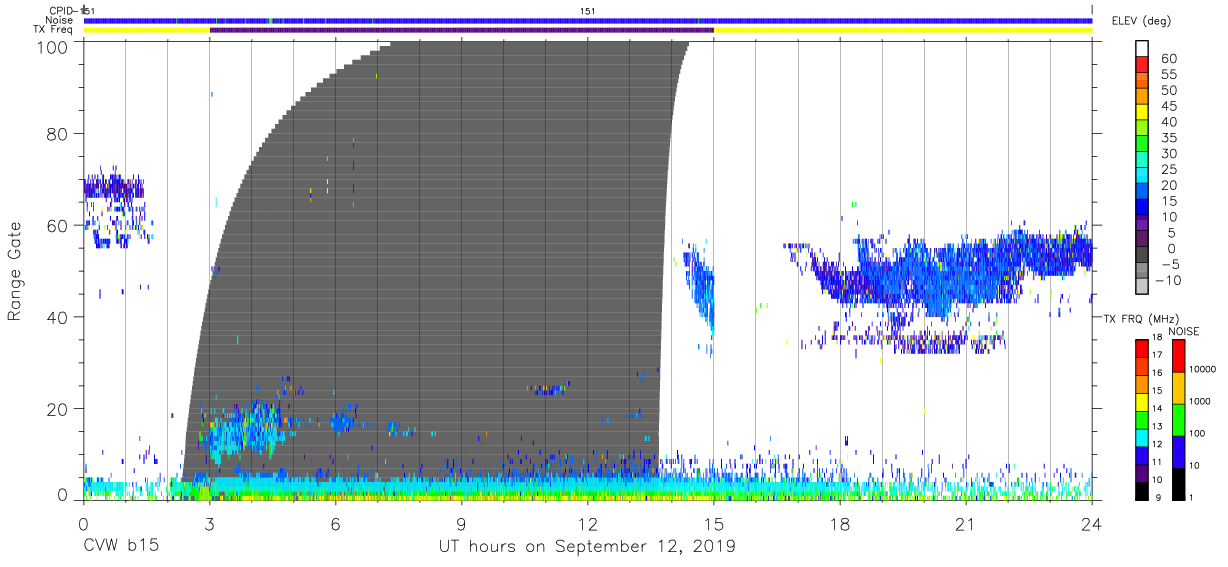
Task: Click the '1000' label on NOISE legend
Action: pos(1201,401)
